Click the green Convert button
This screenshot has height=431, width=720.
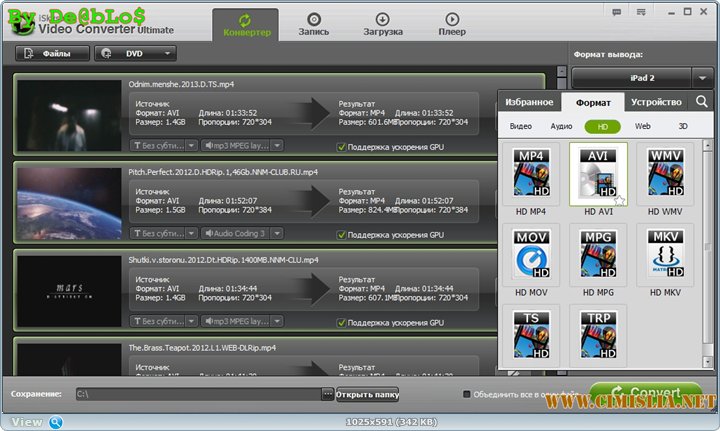644,393
